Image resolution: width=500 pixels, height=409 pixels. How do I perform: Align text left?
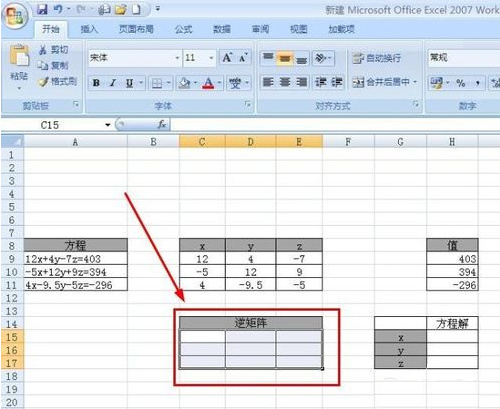click(x=268, y=82)
